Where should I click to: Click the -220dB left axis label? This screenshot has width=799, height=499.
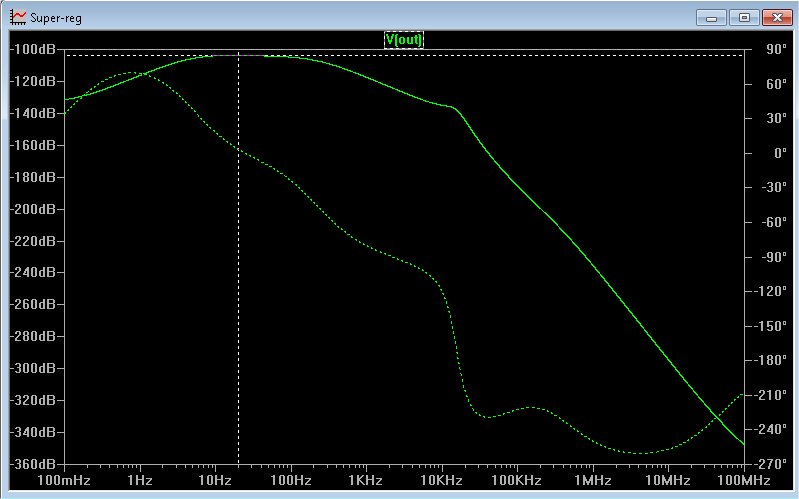point(33,241)
